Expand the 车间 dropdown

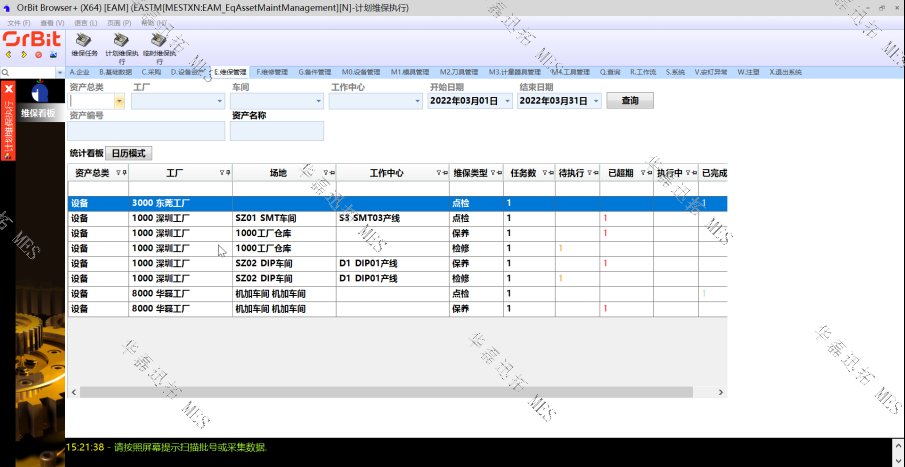point(319,101)
